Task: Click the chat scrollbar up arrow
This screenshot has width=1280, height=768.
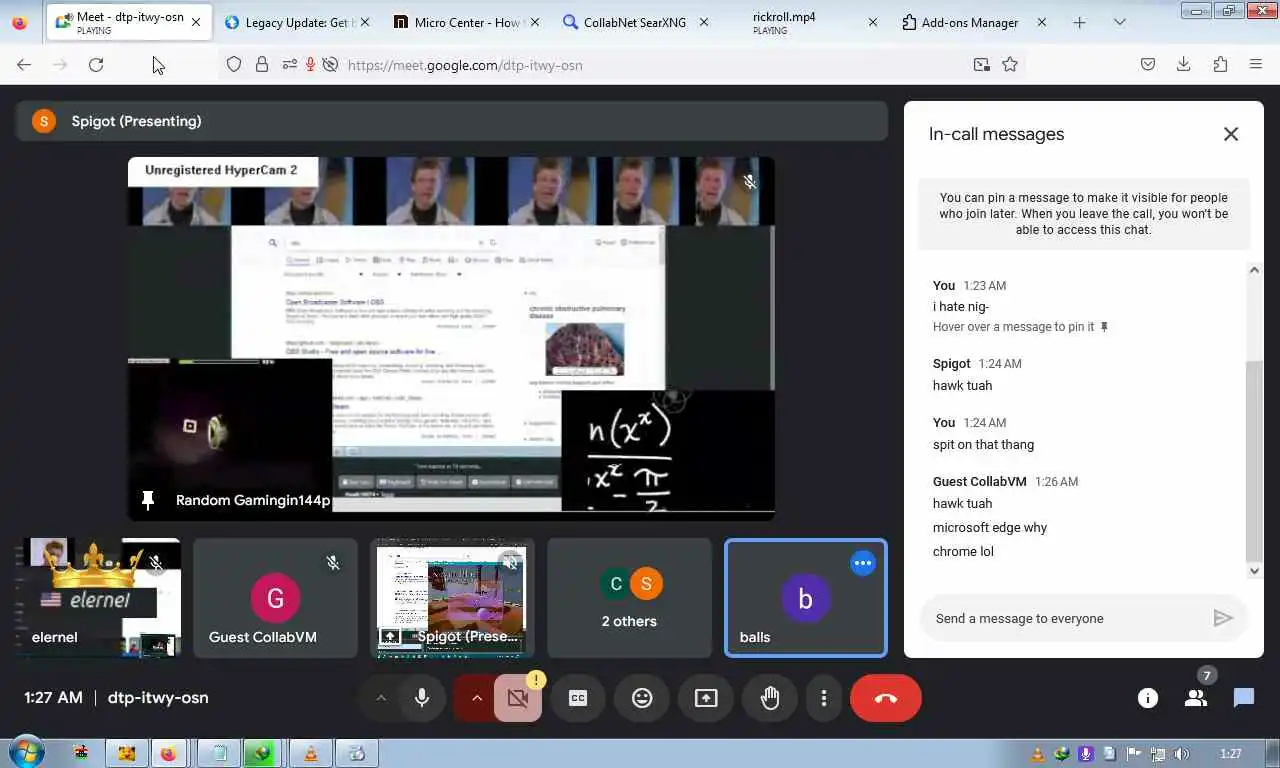Action: click(x=1255, y=270)
